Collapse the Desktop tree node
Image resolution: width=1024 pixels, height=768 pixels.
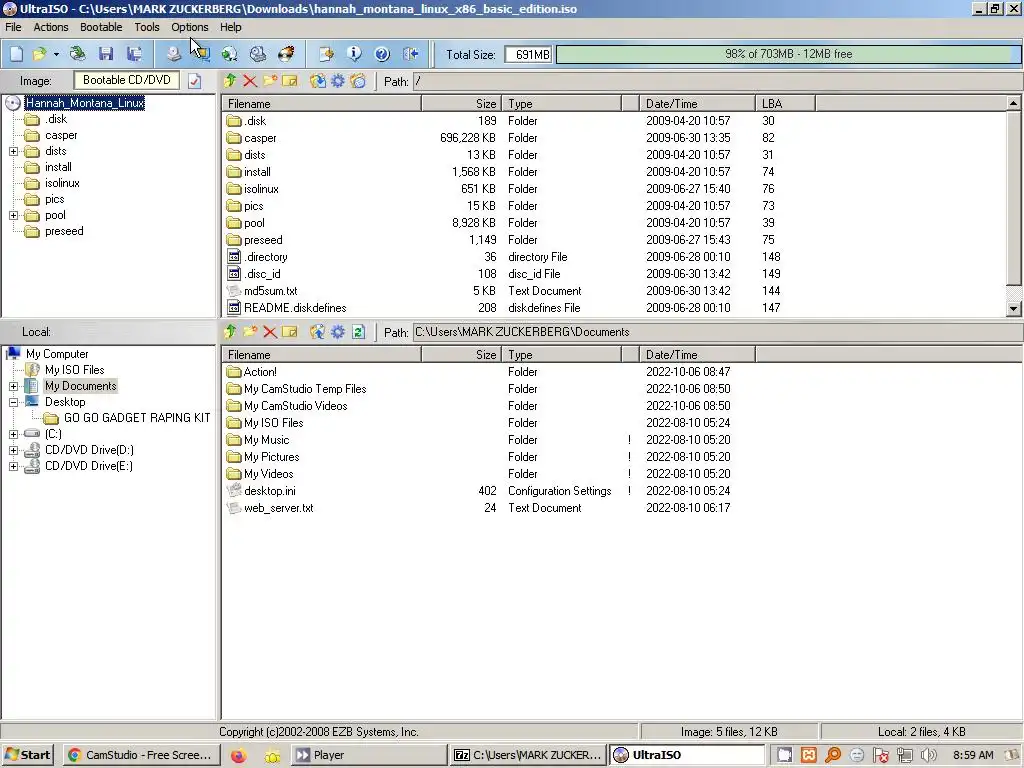pyautogui.click(x=13, y=402)
